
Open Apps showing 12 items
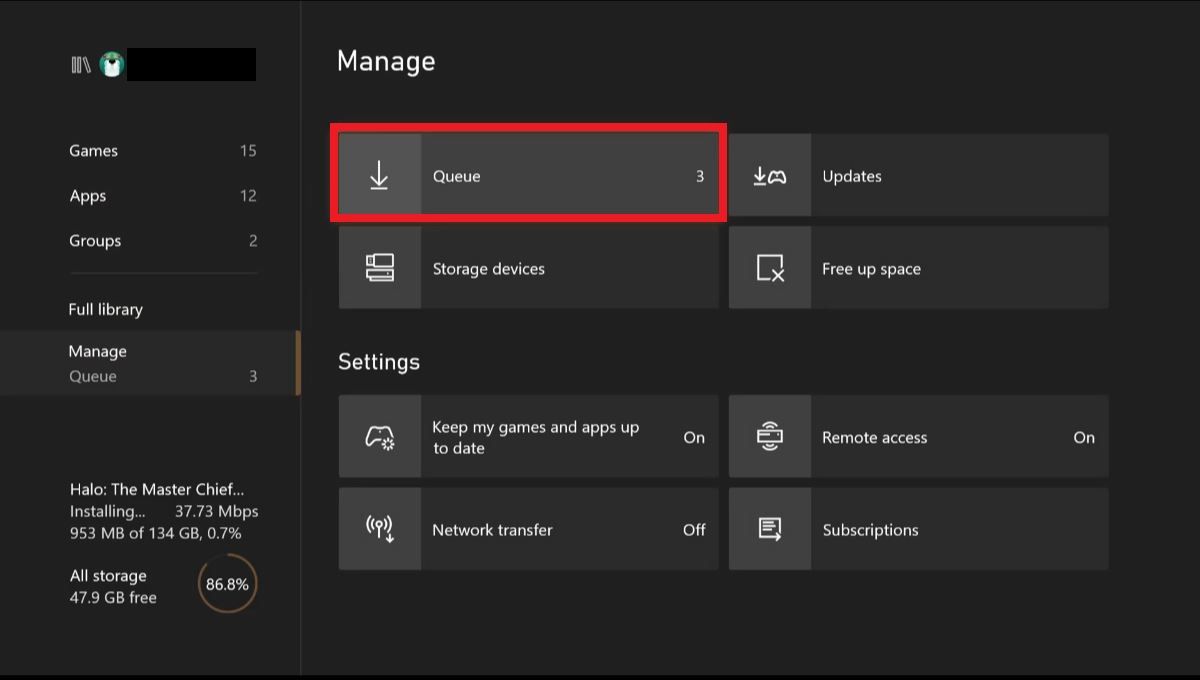coord(87,195)
